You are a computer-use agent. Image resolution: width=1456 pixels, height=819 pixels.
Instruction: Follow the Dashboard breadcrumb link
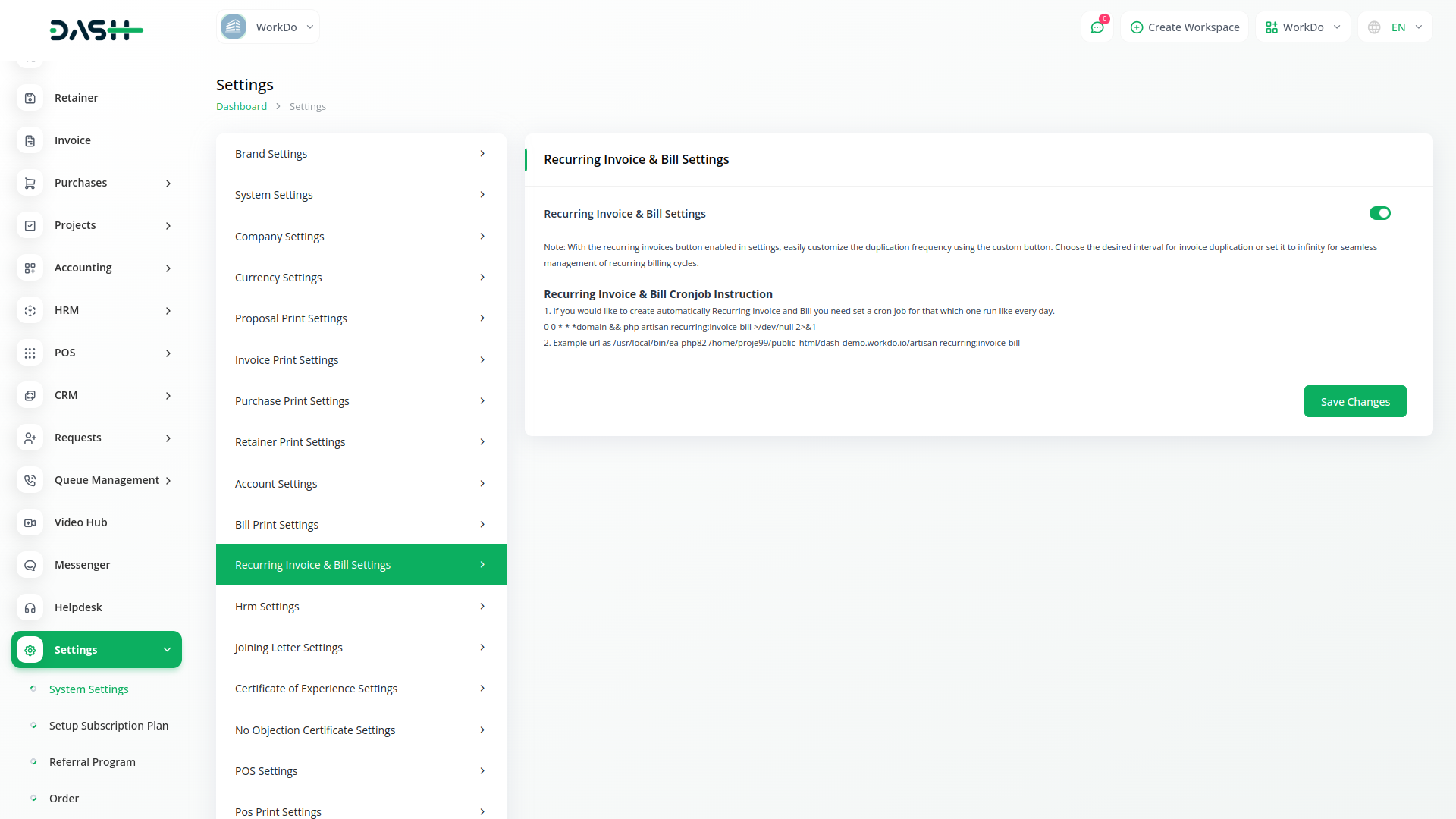pos(241,106)
